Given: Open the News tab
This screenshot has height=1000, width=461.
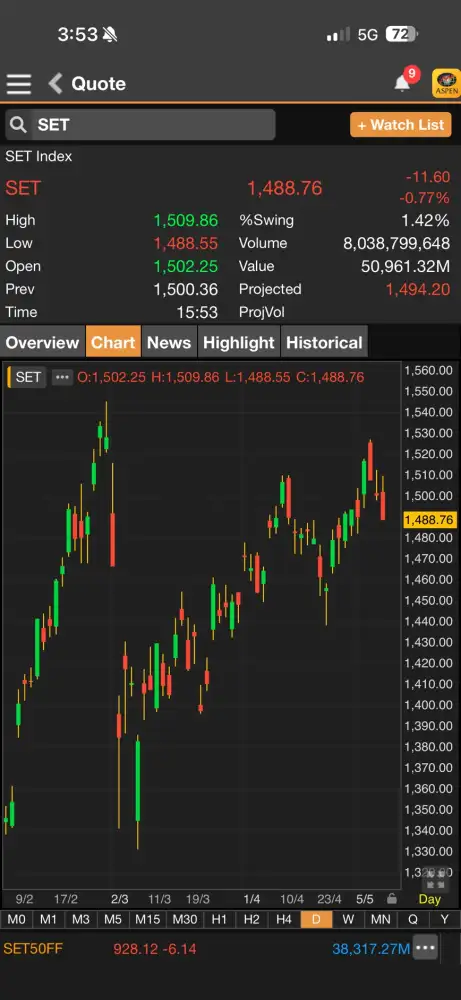Looking at the screenshot, I should [169, 342].
